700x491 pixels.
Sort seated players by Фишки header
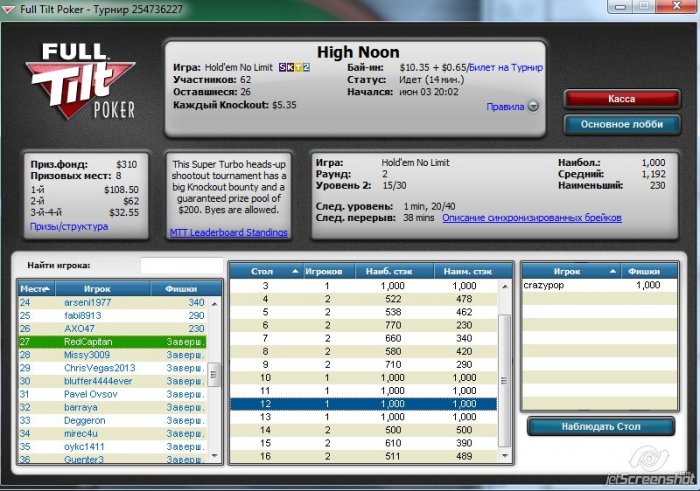(x=649, y=271)
